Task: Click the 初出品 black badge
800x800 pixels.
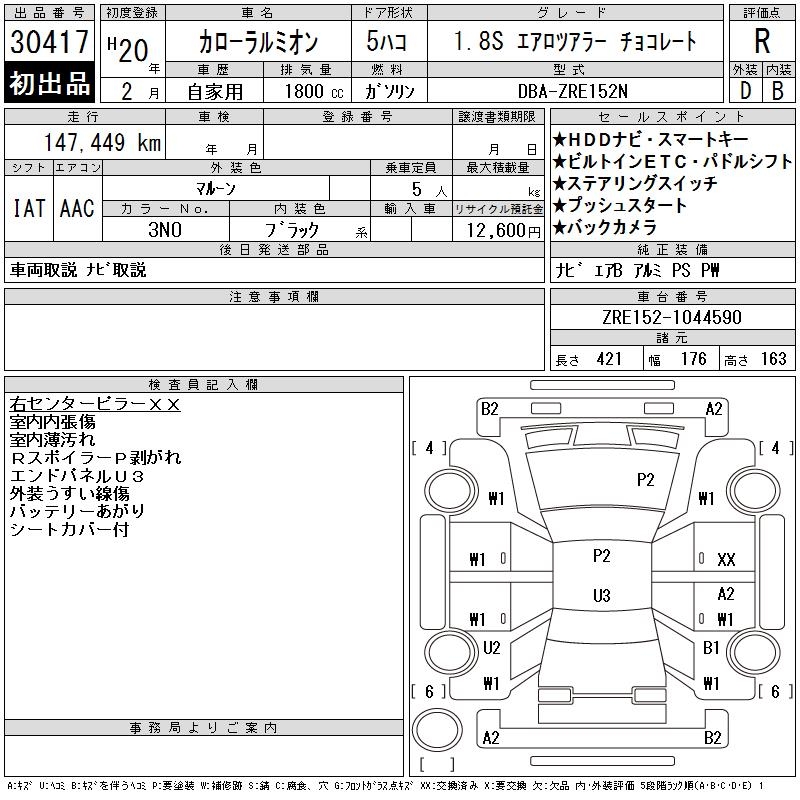Action: tap(50, 84)
